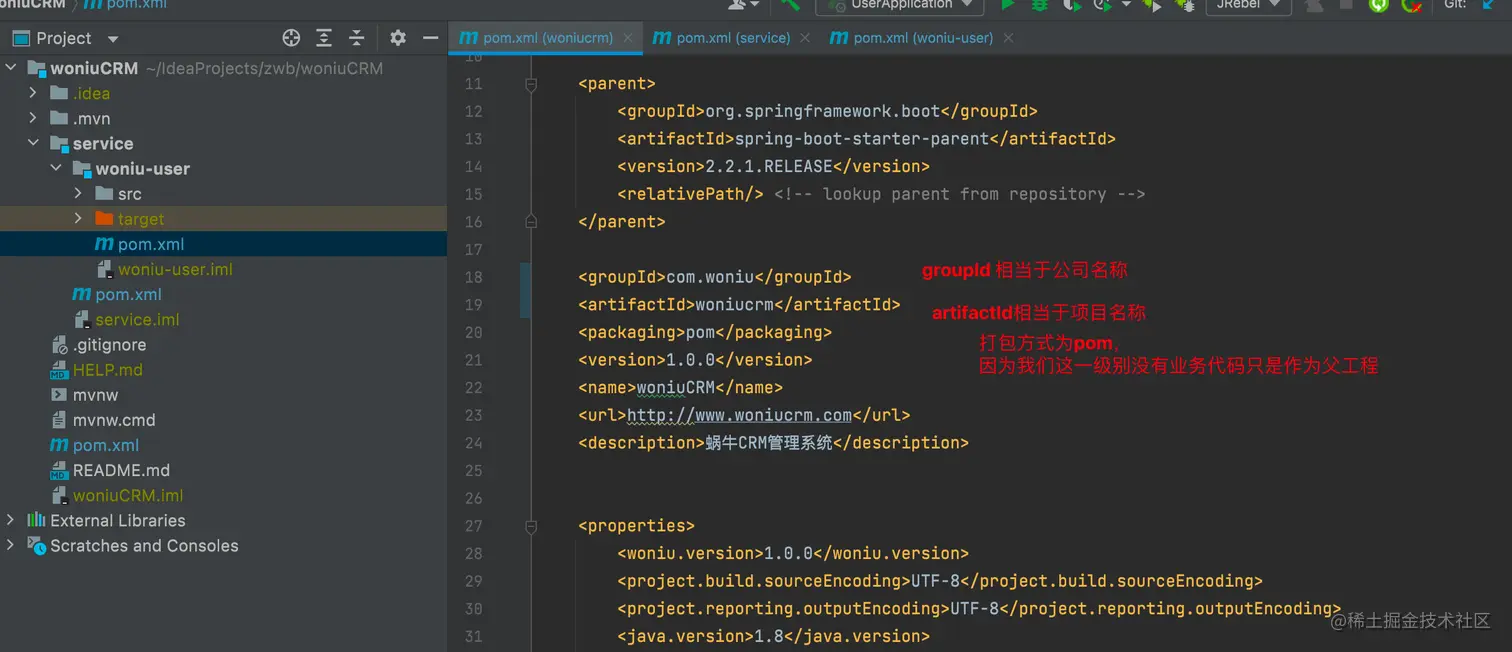The width and height of the screenshot is (1512, 652).
Task: Select .gitignore file
Action: coord(109,345)
